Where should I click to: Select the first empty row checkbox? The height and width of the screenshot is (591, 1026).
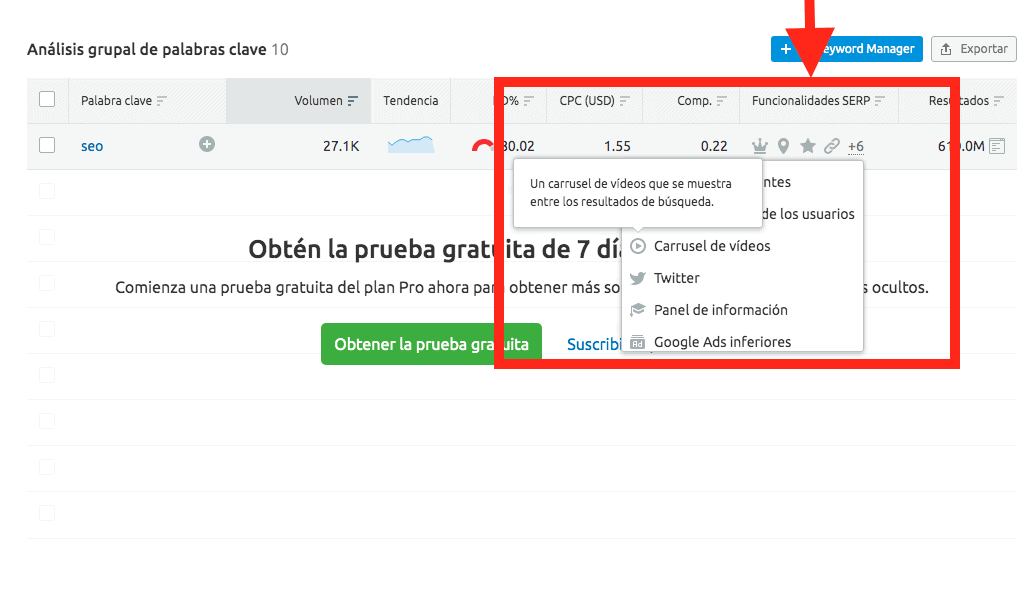(x=46, y=190)
